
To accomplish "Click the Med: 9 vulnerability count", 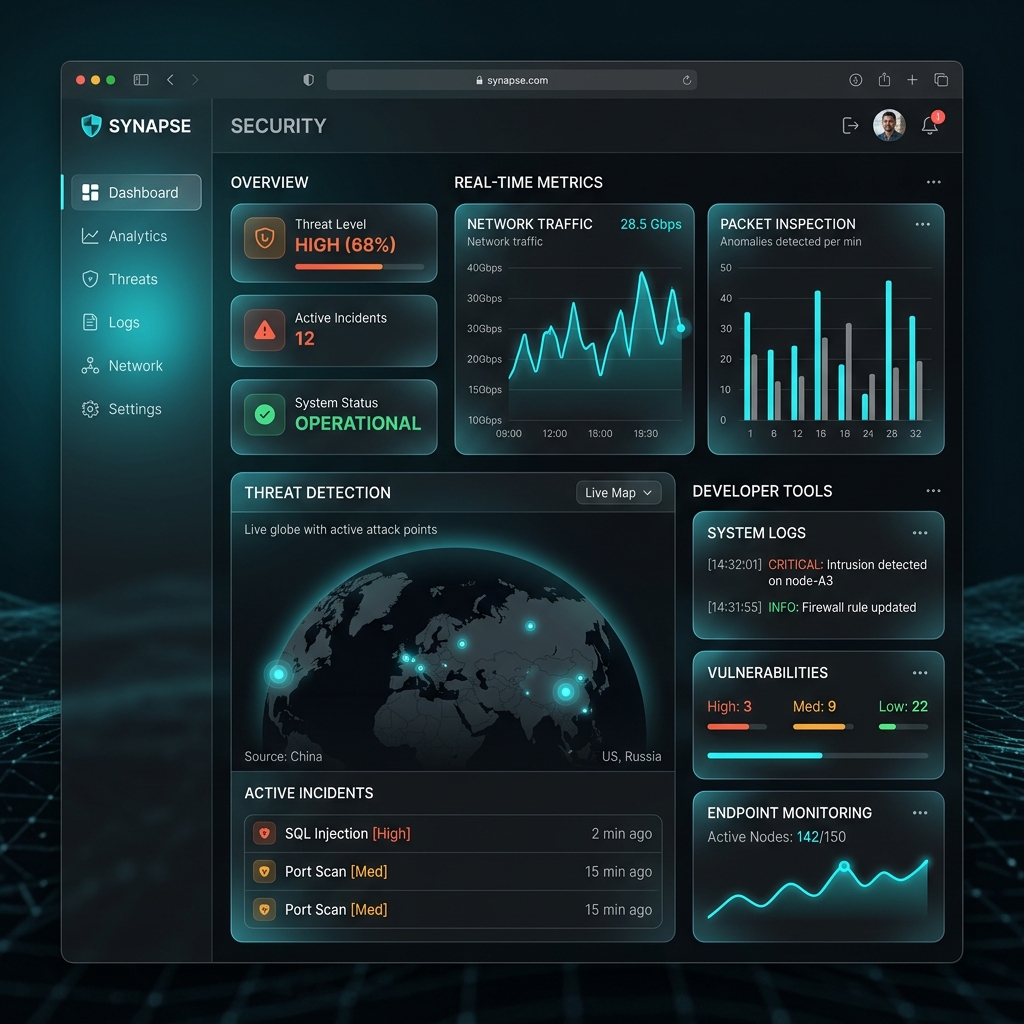I will pos(814,706).
